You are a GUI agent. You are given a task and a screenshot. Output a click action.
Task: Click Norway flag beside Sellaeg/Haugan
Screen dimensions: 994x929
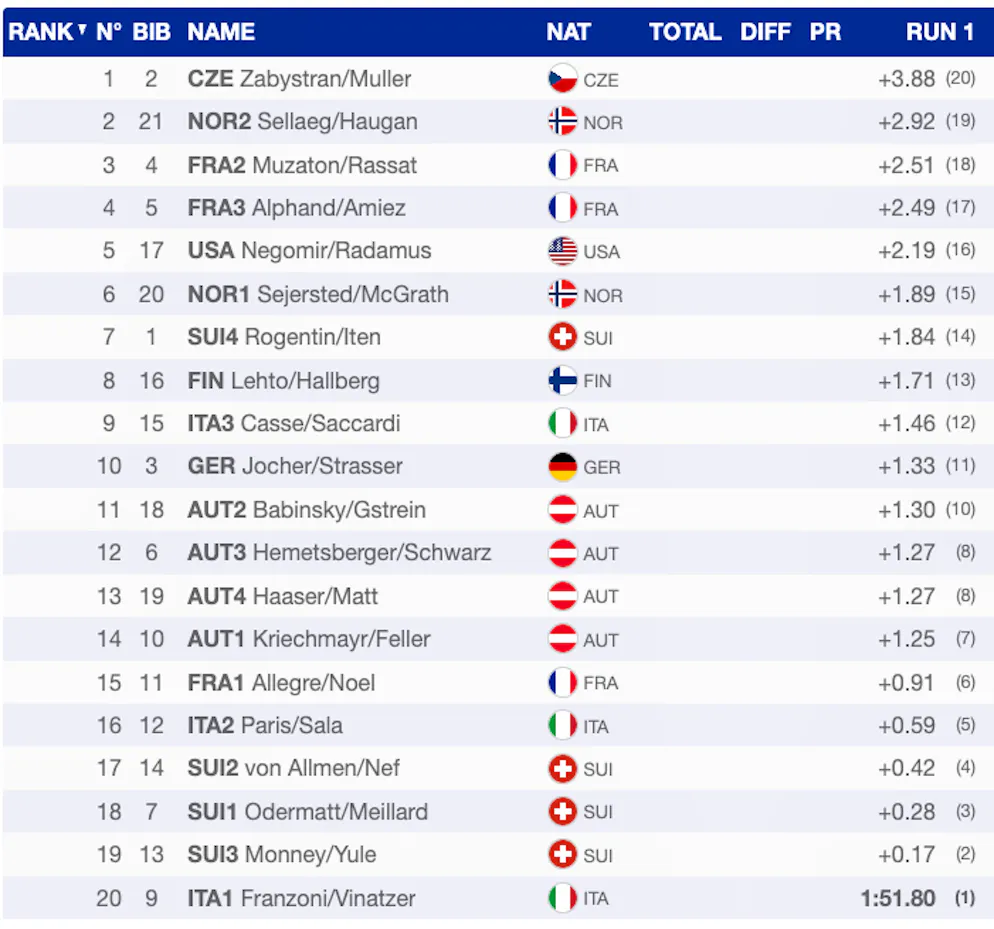[563, 122]
